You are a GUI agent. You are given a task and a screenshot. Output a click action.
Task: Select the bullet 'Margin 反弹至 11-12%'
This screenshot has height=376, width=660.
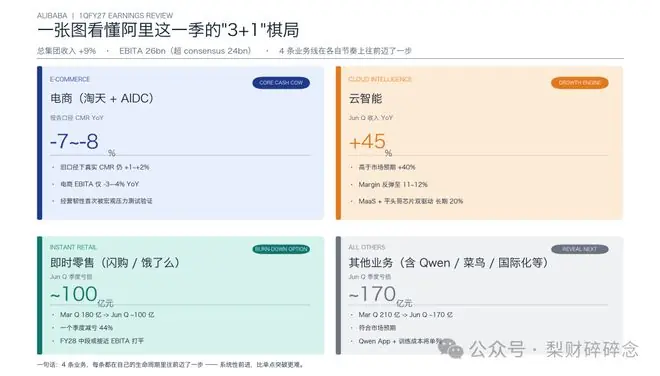(393, 184)
